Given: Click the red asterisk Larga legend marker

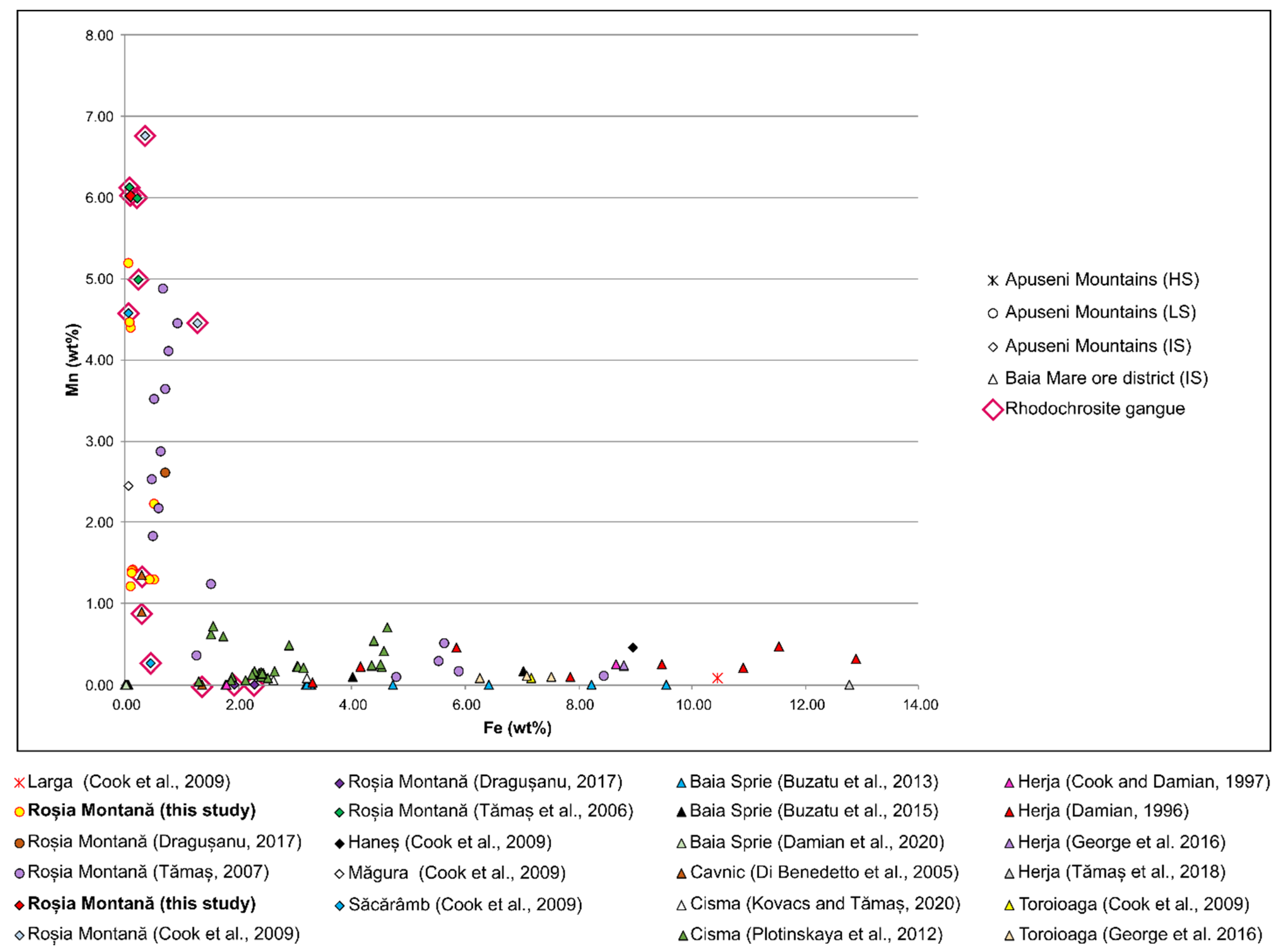Looking at the screenshot, I should pyautogui.click(x=20, y=782).
